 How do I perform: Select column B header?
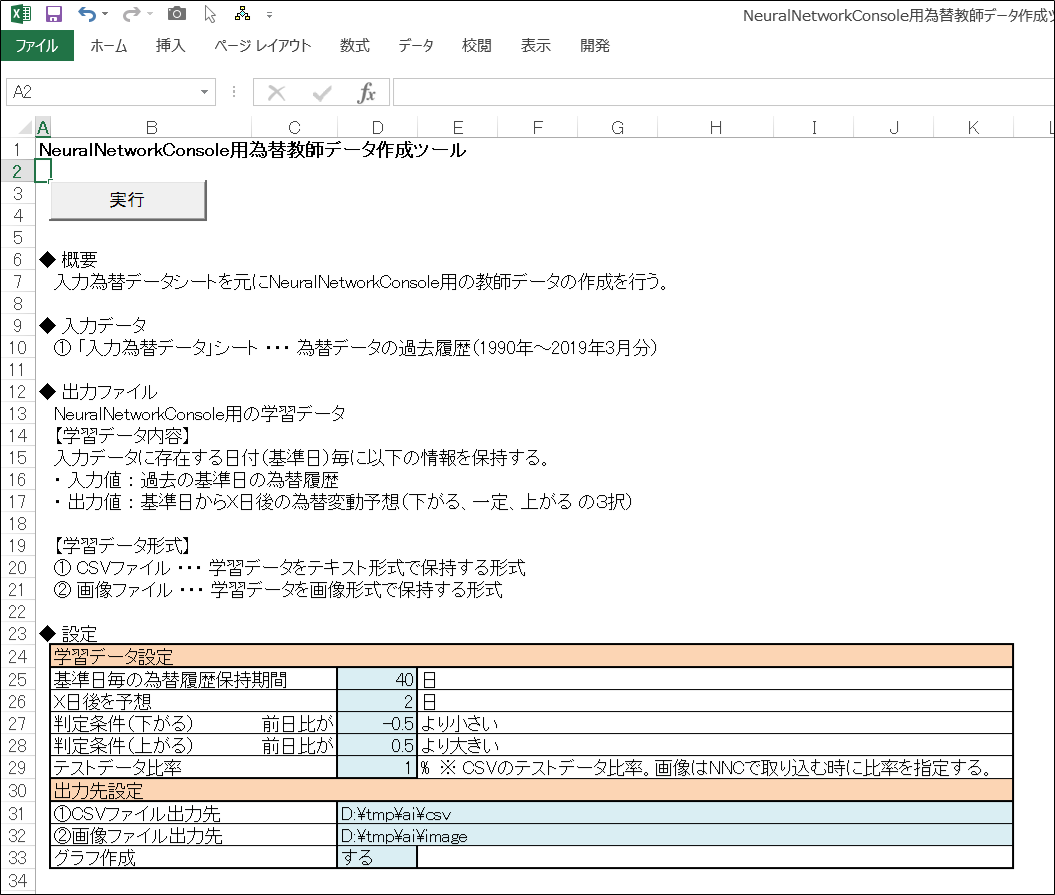click(151, 127)
